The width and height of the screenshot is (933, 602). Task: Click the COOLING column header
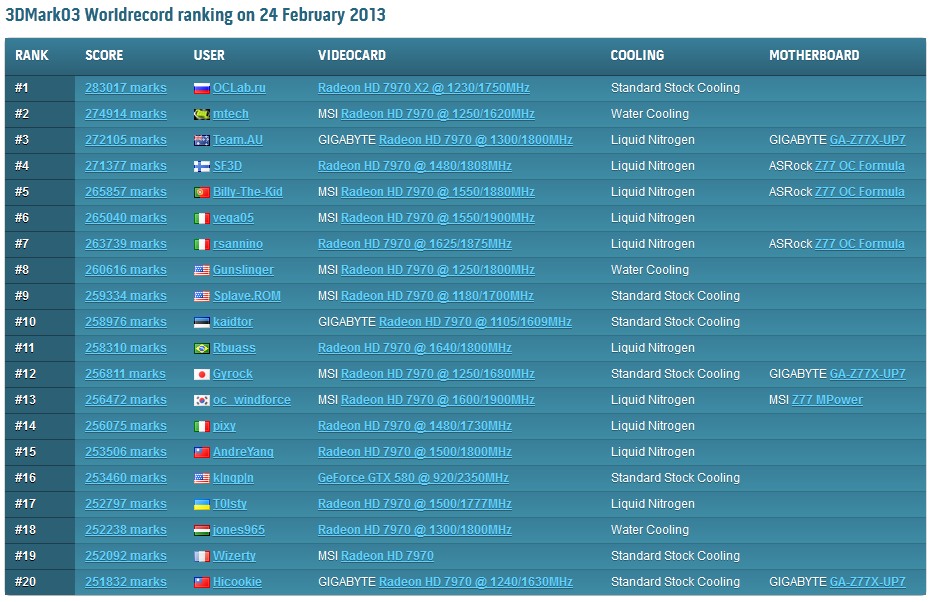[x=637, y=55]
